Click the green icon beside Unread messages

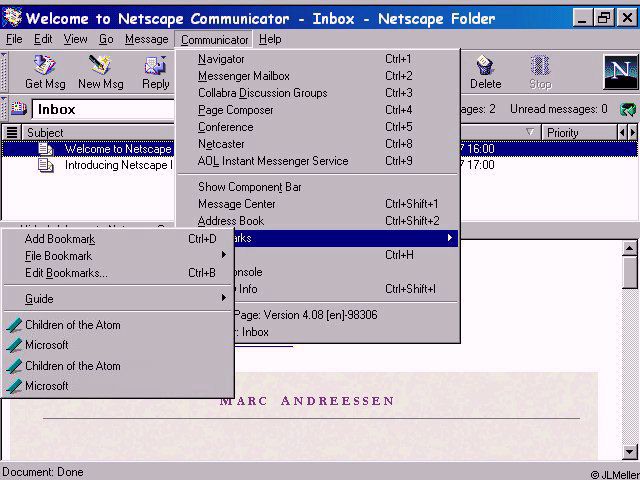pos(629,109)
